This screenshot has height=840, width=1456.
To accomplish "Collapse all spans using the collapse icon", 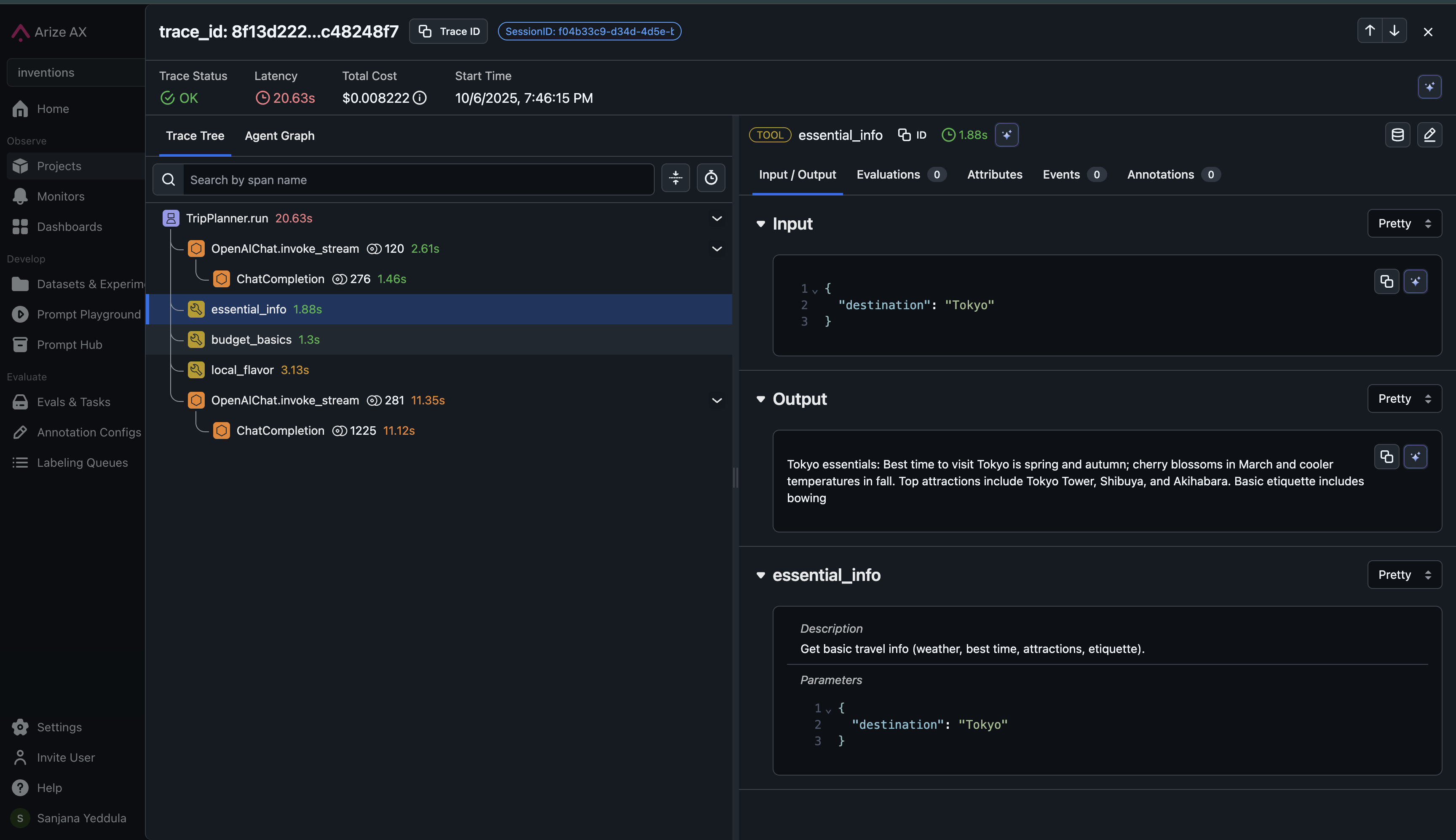I will (675, 178).
